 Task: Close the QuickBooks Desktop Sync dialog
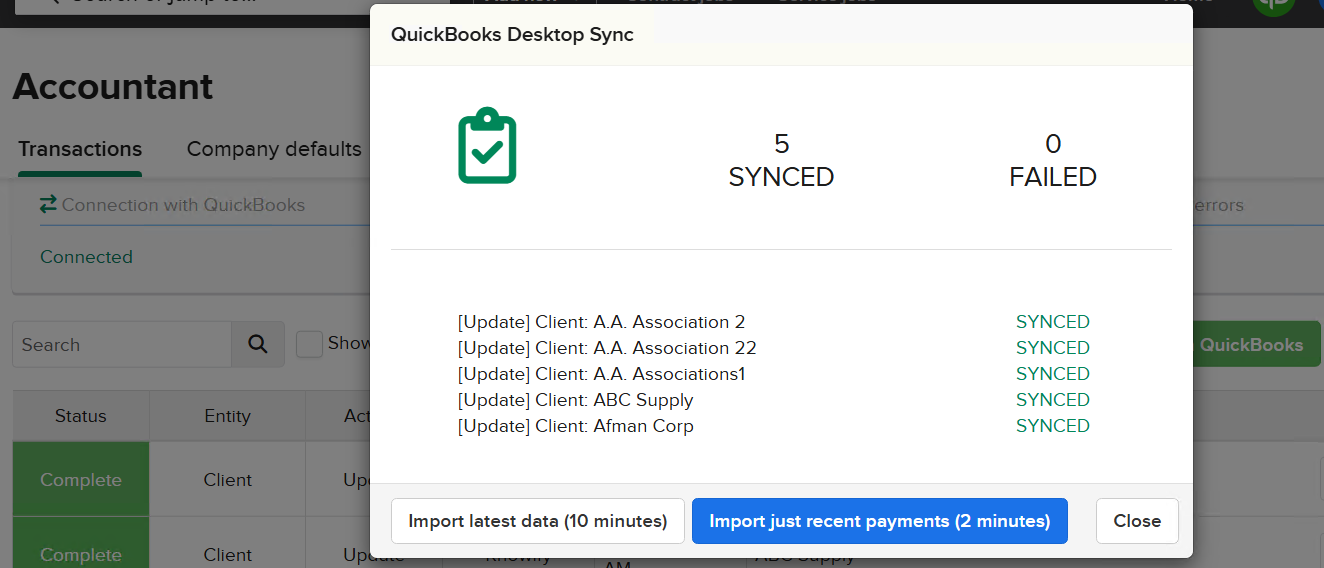click(1136, 521)
